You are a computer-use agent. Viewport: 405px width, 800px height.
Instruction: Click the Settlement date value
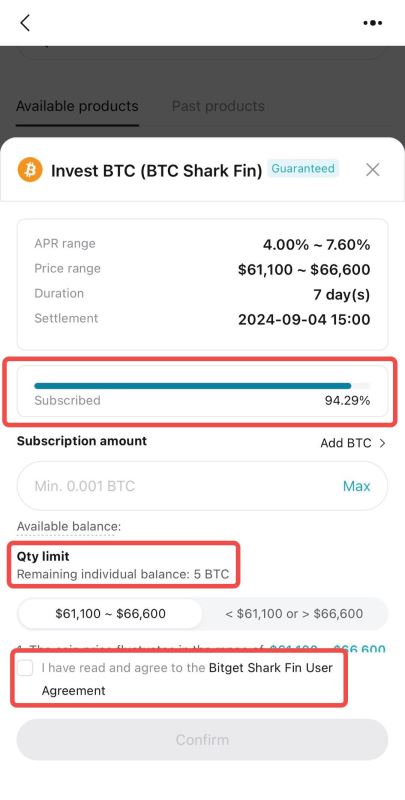(304, 320)
